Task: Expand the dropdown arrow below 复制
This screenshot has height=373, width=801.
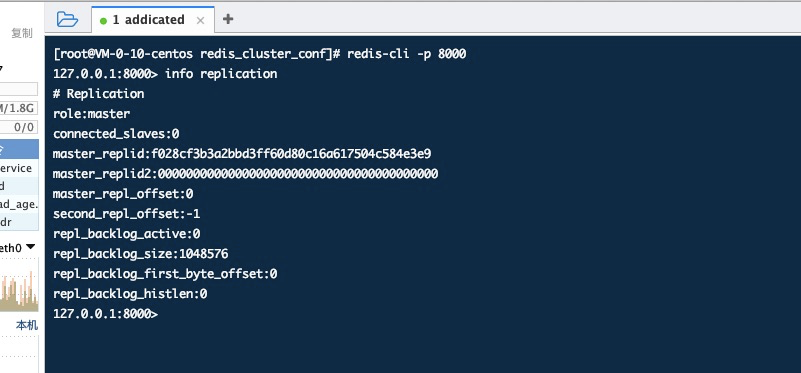Action: coord(2,68)
